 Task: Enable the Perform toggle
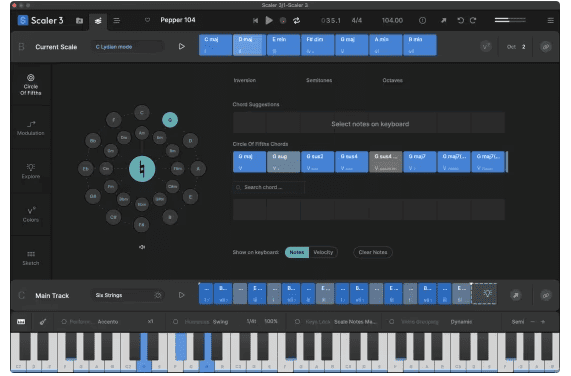coord(64,321)
